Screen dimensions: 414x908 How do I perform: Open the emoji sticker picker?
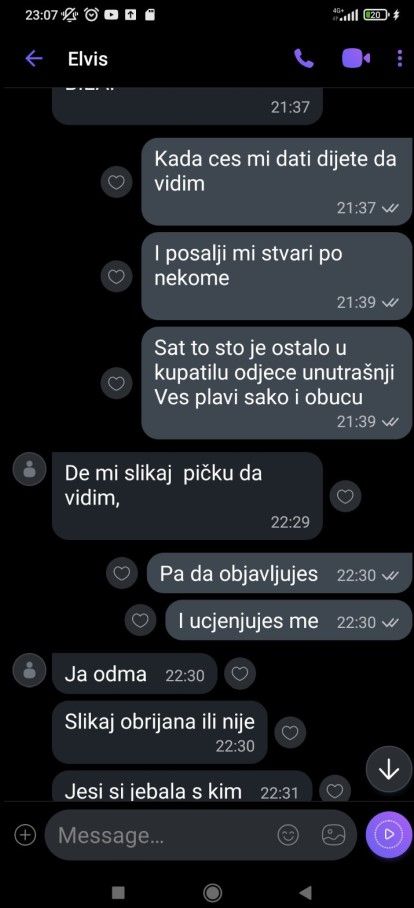[288, 835]
